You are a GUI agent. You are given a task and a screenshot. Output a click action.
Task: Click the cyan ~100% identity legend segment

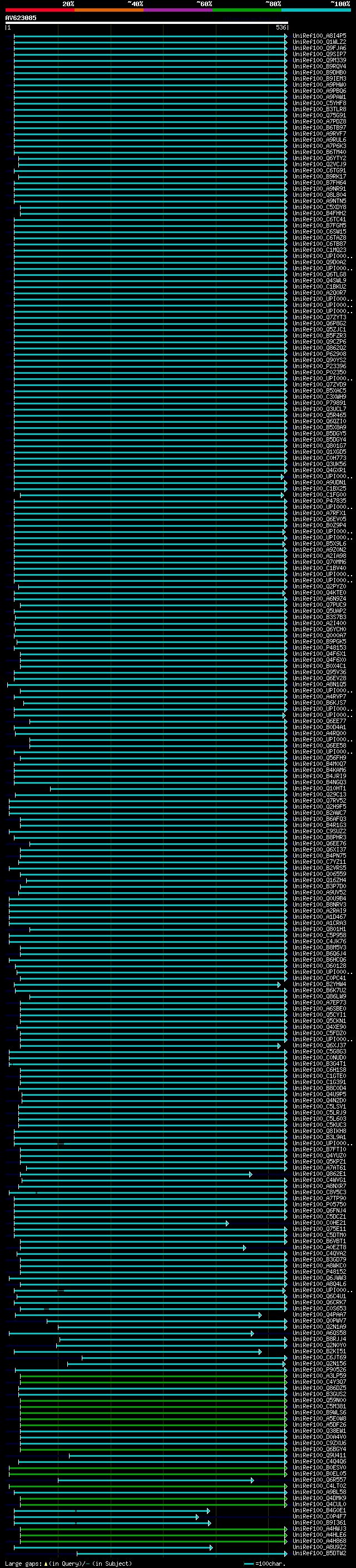click(316, 10)
